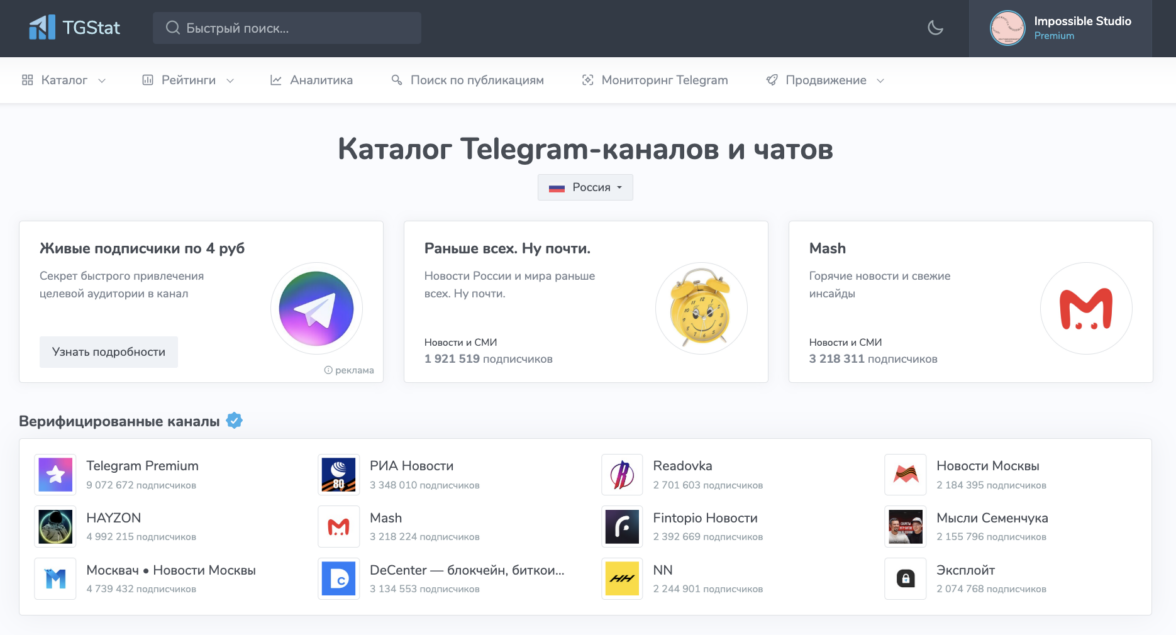Click the yellow NN channel icon

622,579
